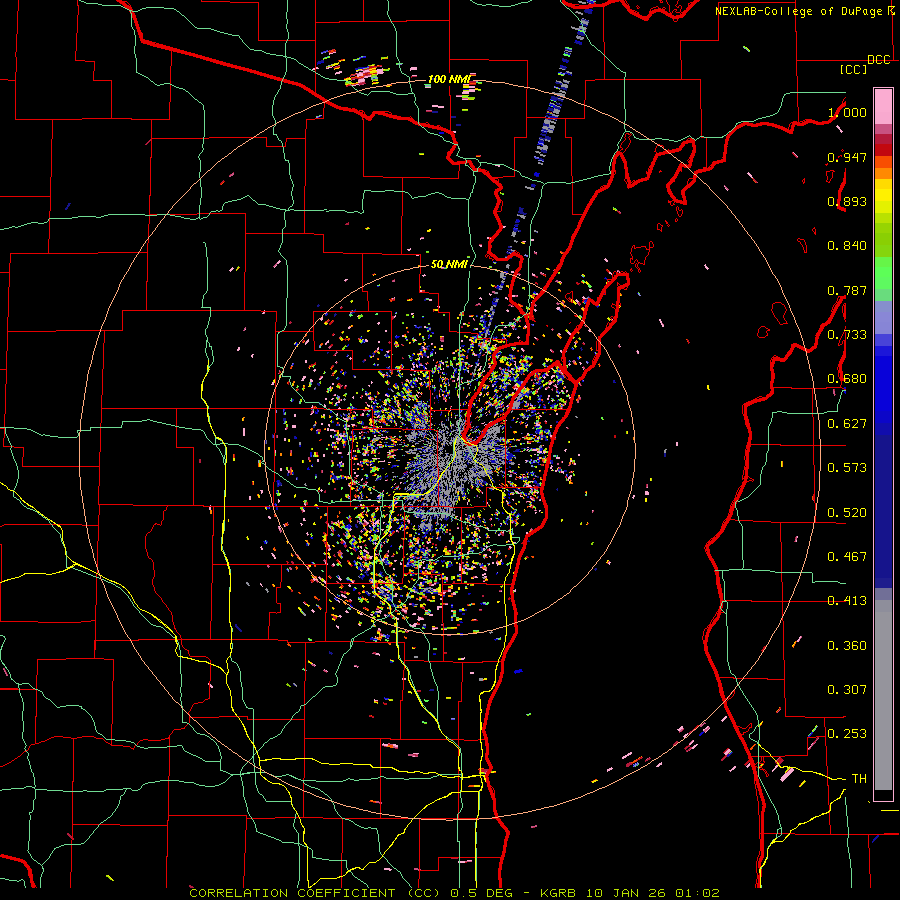Click the [CC] legend title

pyautogui.click(x=854, y=69)
